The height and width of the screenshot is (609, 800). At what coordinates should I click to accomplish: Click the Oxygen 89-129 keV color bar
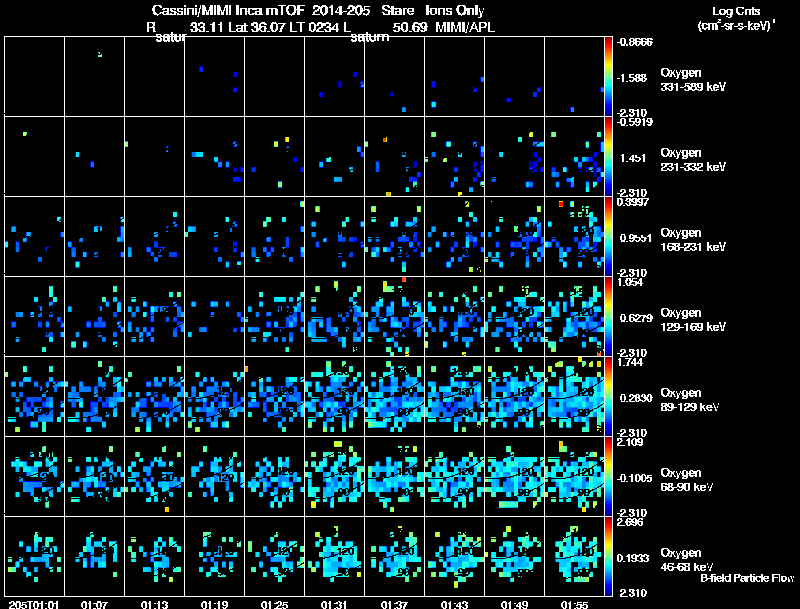coord(608,396)
